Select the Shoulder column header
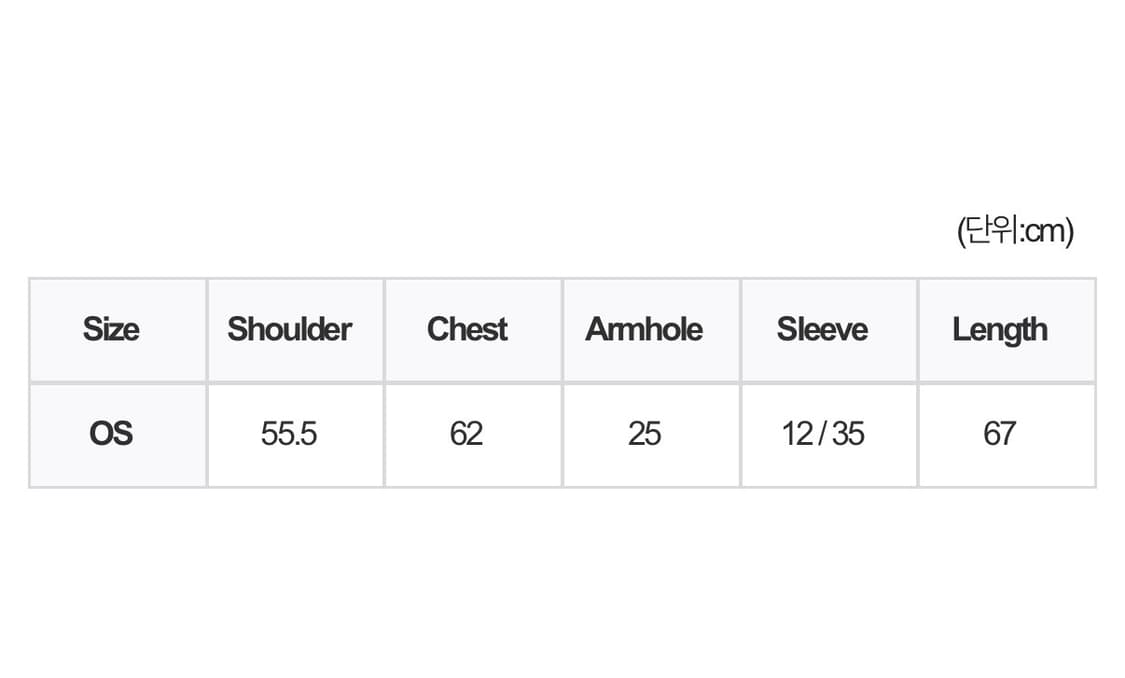The height and width of the screenshot is (678, 1125). [289, 330]
